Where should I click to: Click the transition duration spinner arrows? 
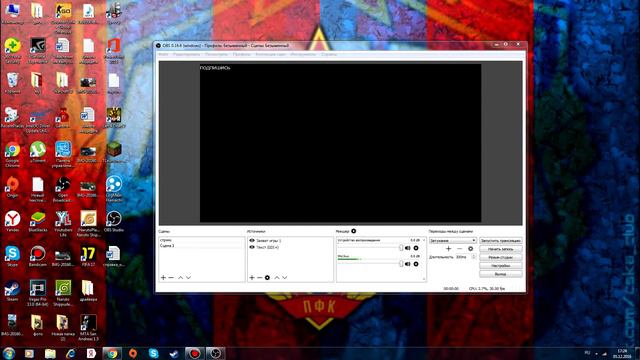tap(474, 257)
